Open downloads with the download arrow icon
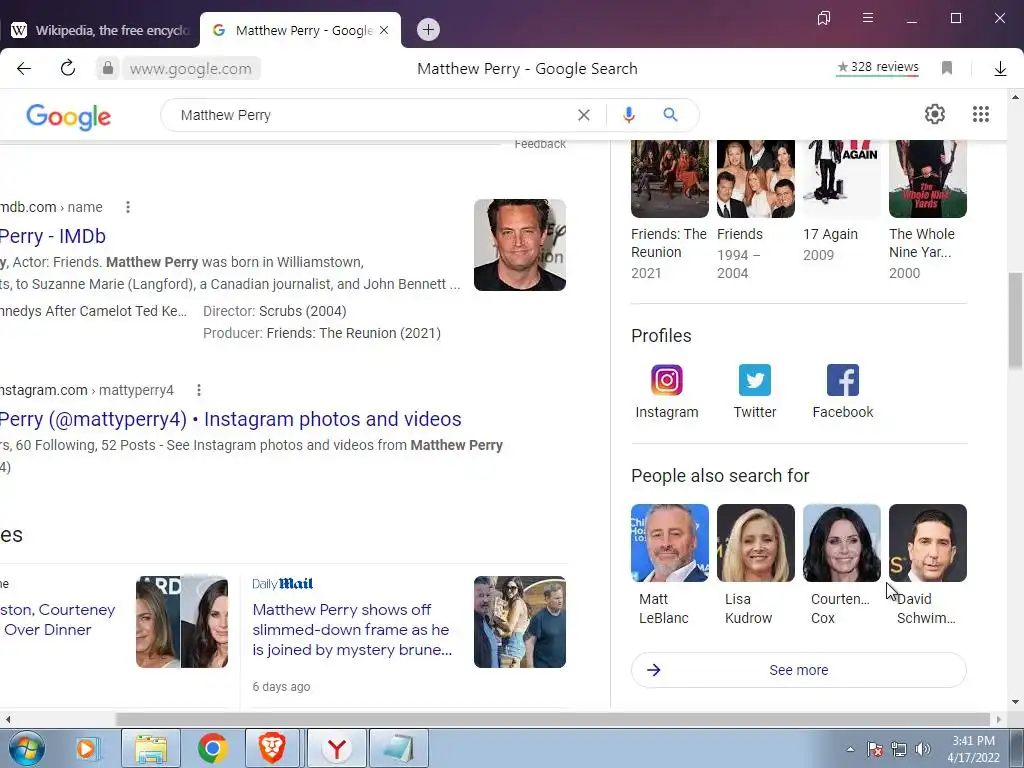Viewport: 1024px width, 768px height. point(1000,69)
